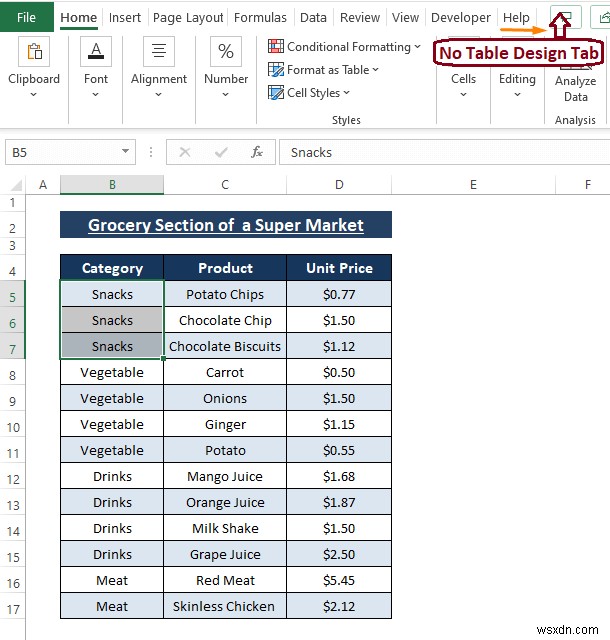Select the Skinless Chicken cell

tap(225, 606)
